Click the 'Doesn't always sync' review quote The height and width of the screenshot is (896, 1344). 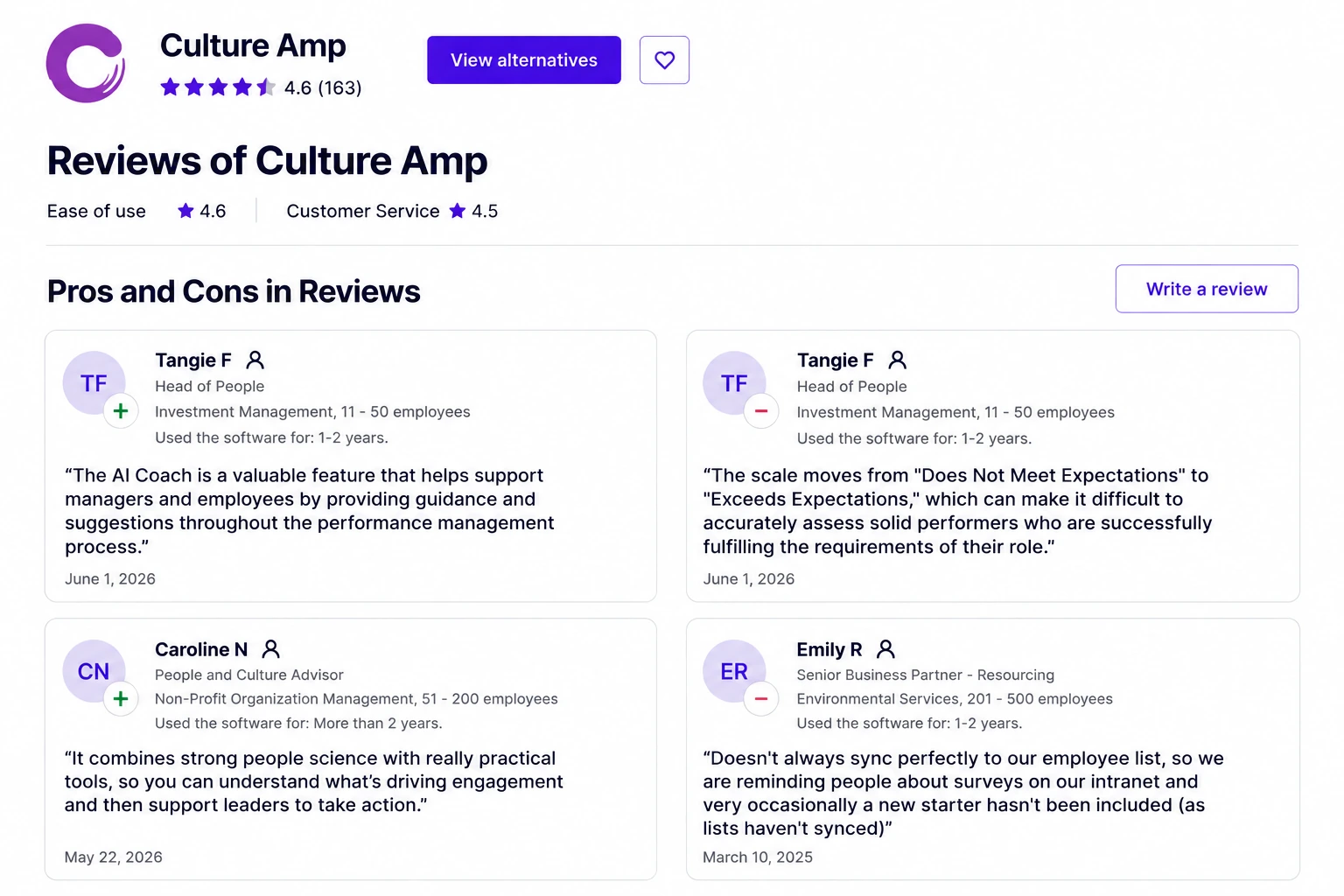point(962,793)
